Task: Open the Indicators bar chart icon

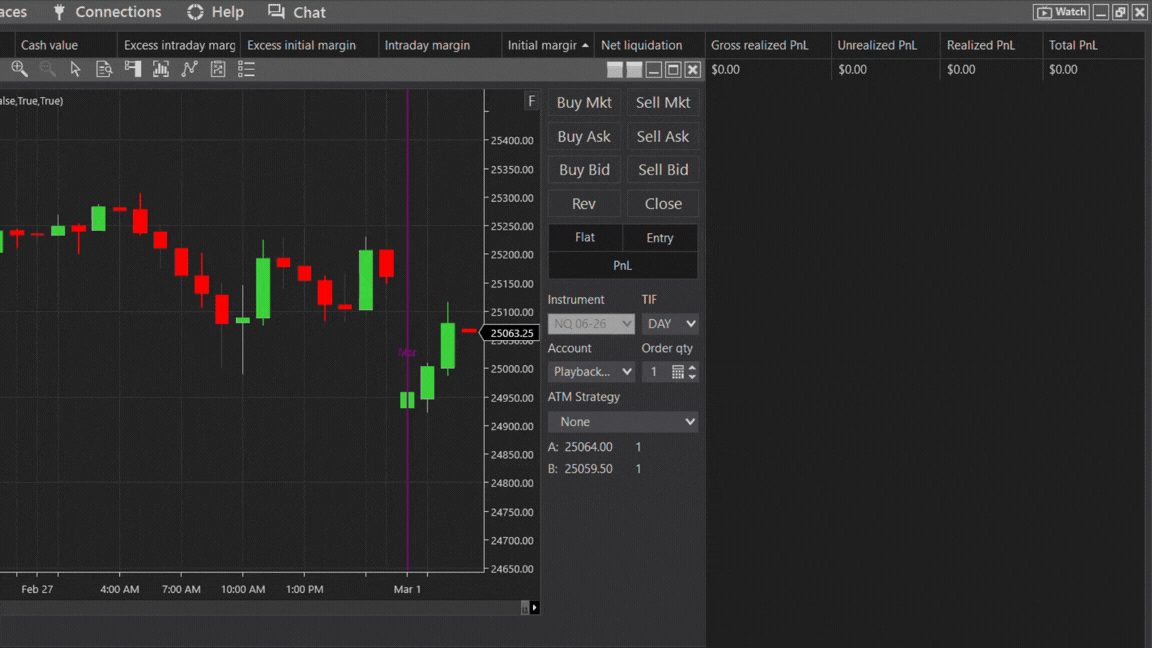Action: tap(161, 69)
